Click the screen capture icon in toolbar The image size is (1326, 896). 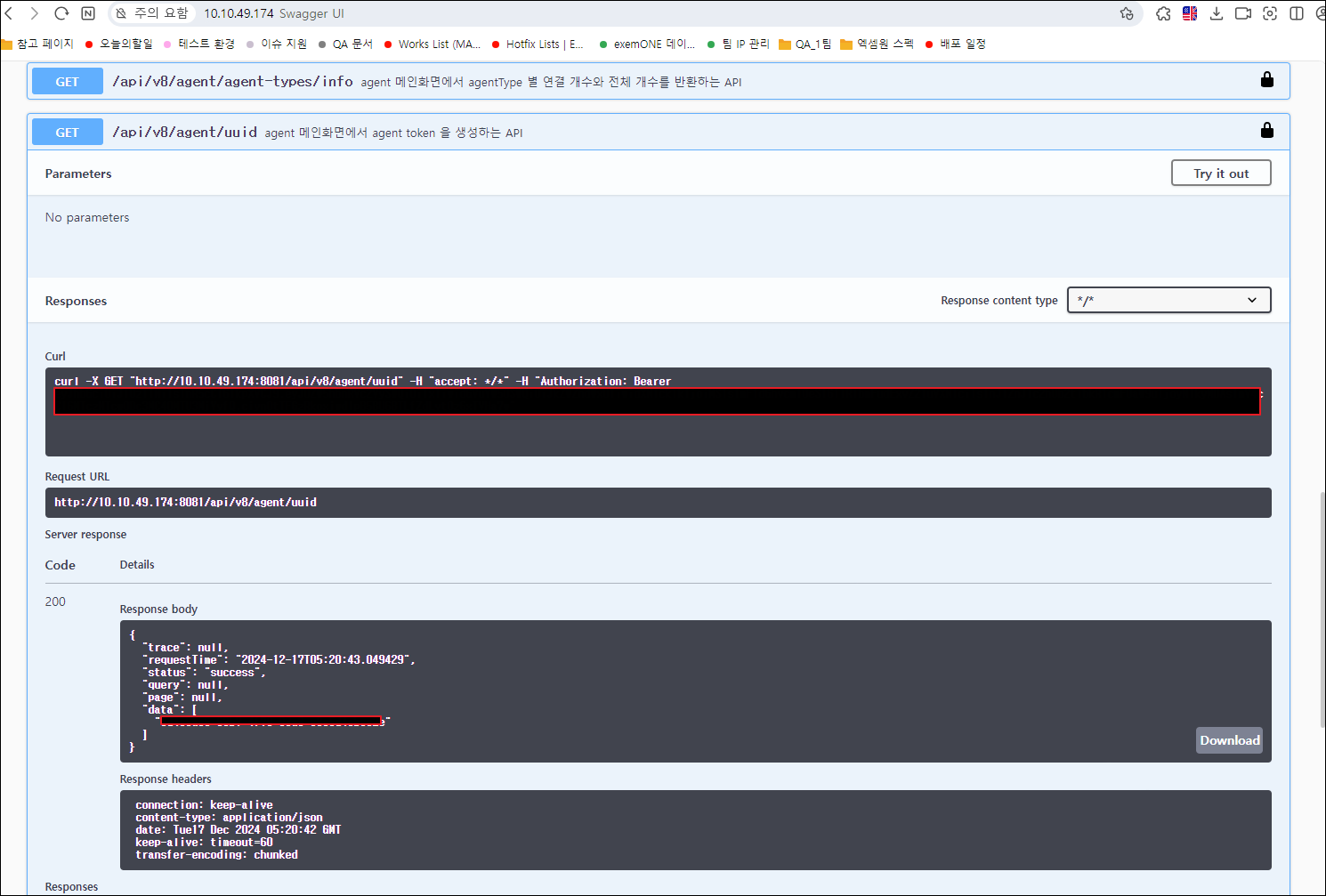coord(1270,13)
